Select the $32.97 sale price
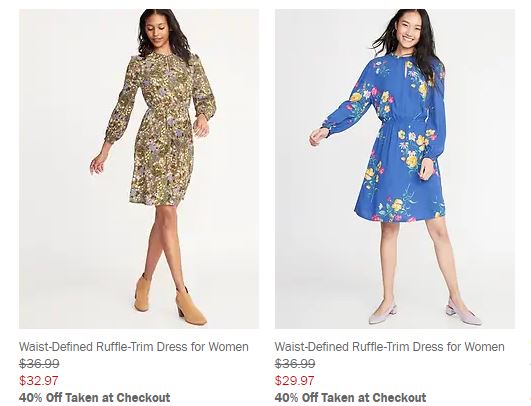Viewport: 531px width, 406px height. click(x=39, y=381)
